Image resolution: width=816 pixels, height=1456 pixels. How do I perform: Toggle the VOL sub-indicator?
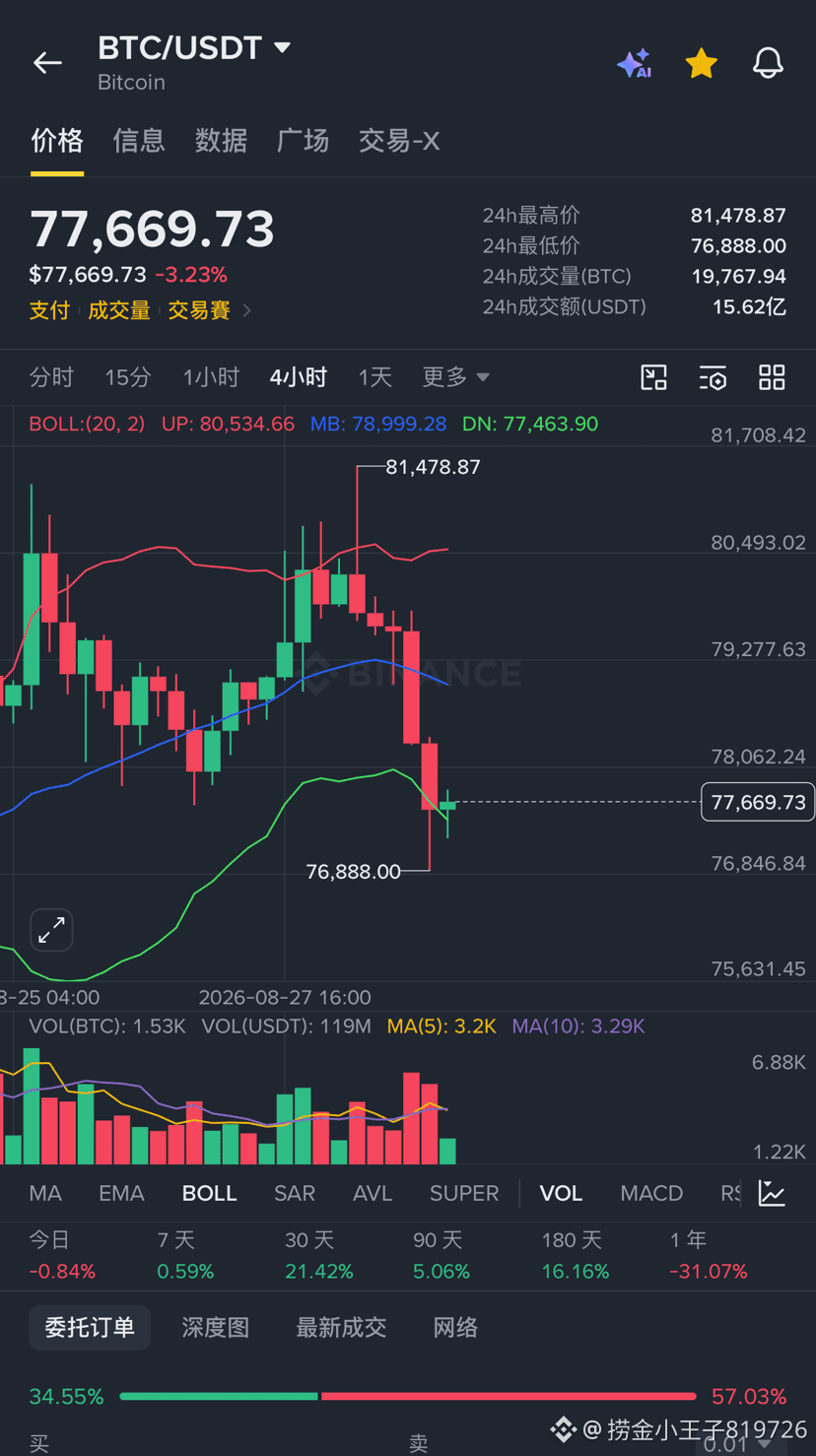(x=561, y=1193)
